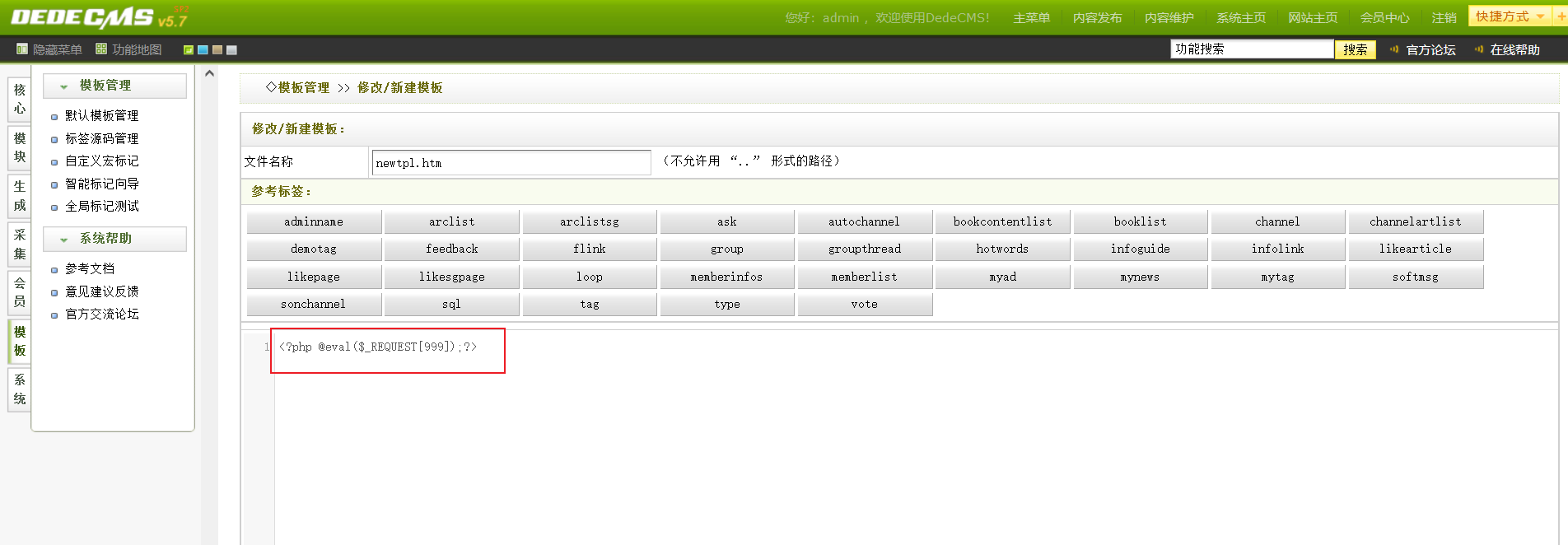
Task: Click the 模板管理 breadcrumb link
Action: pos(303,88)
